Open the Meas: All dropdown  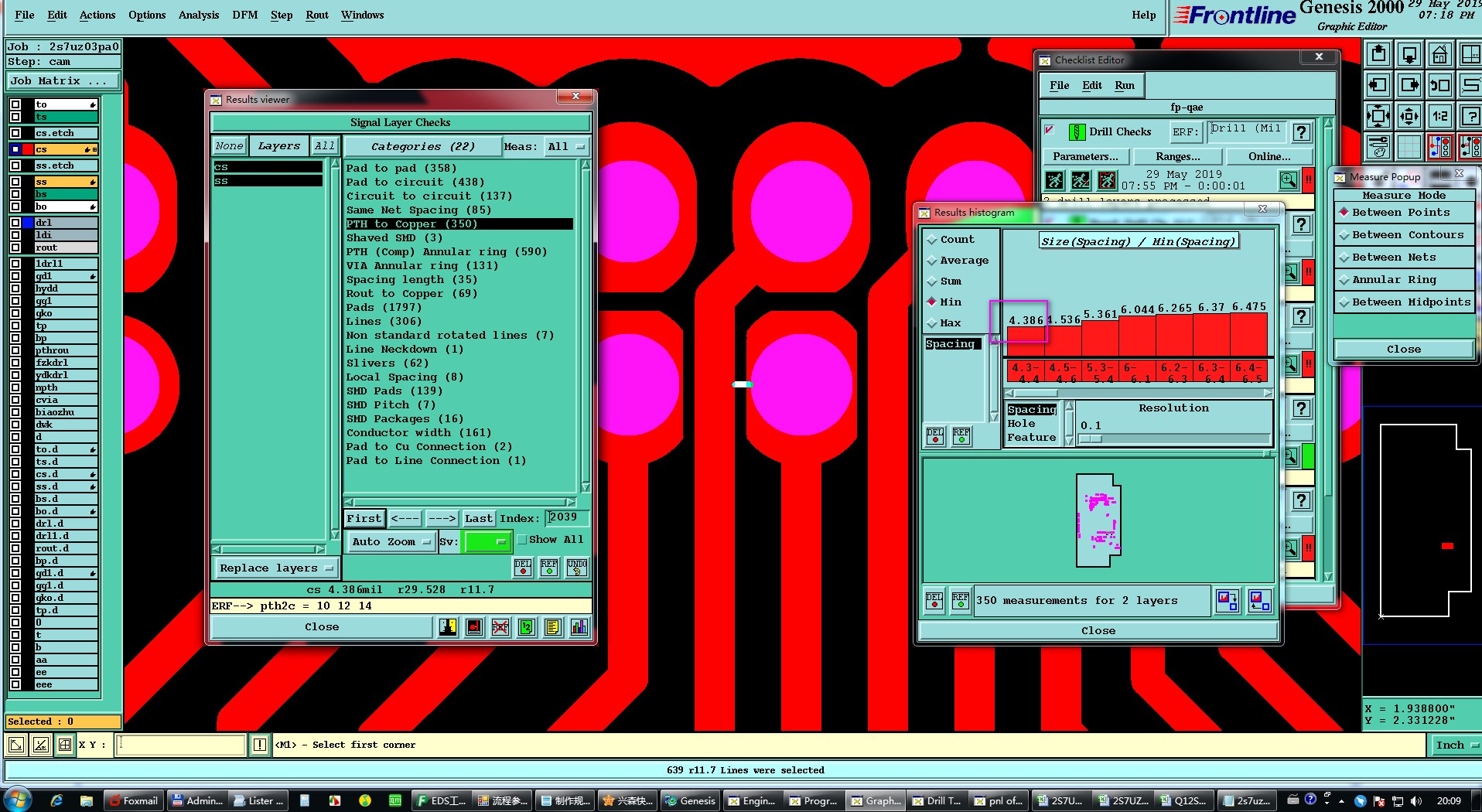click(565, 146)
